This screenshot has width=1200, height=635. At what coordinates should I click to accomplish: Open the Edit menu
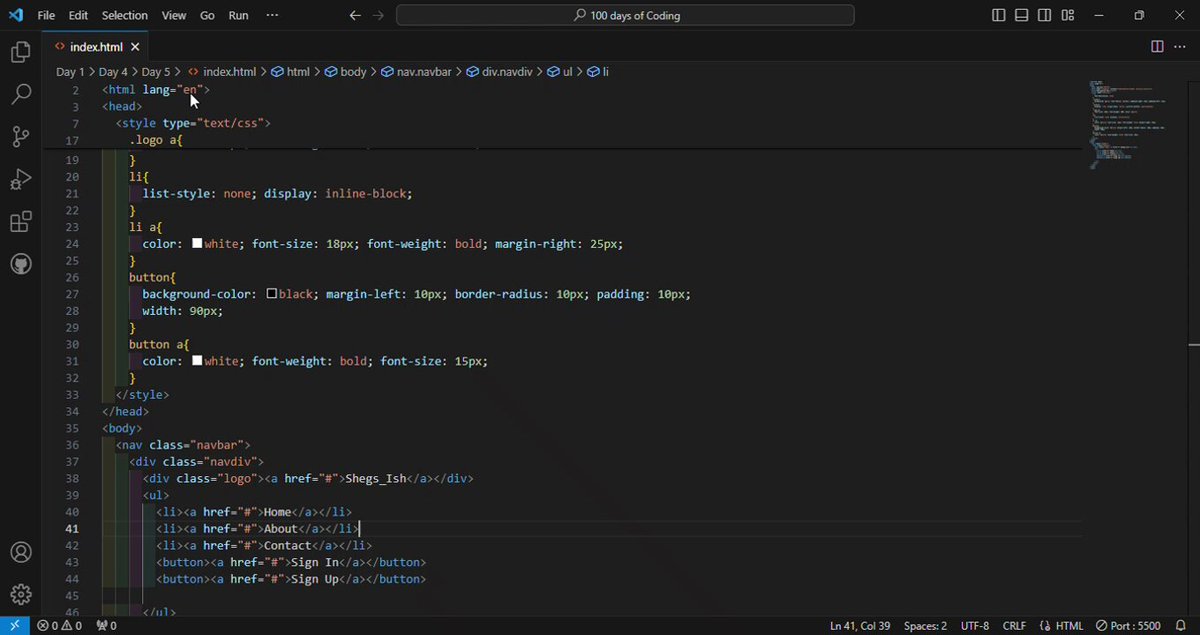[78, 15]
